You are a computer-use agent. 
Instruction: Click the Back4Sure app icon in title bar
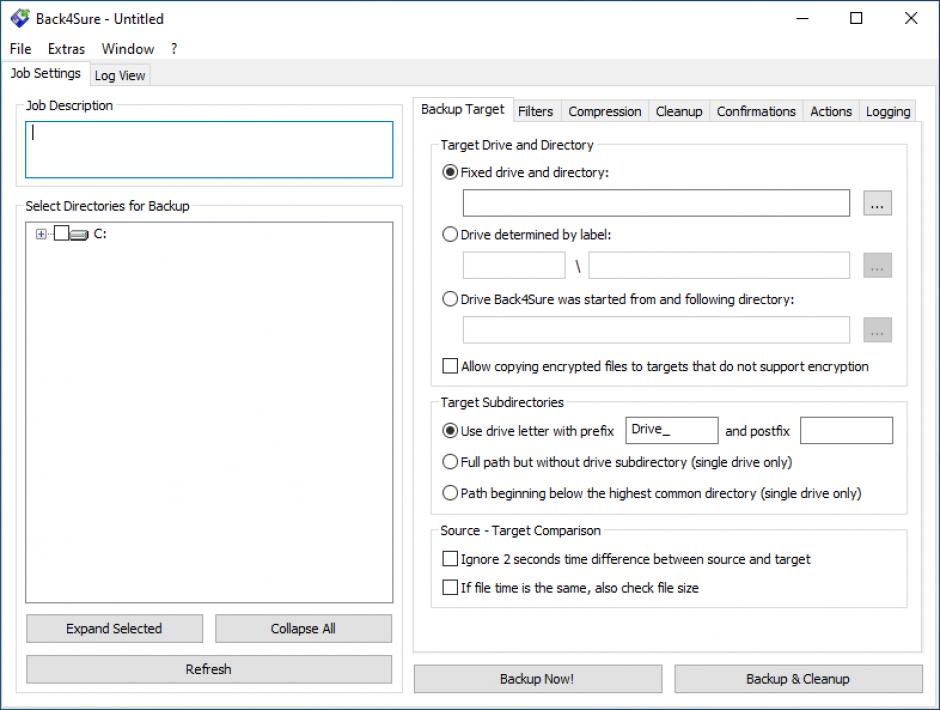[20, 19]
